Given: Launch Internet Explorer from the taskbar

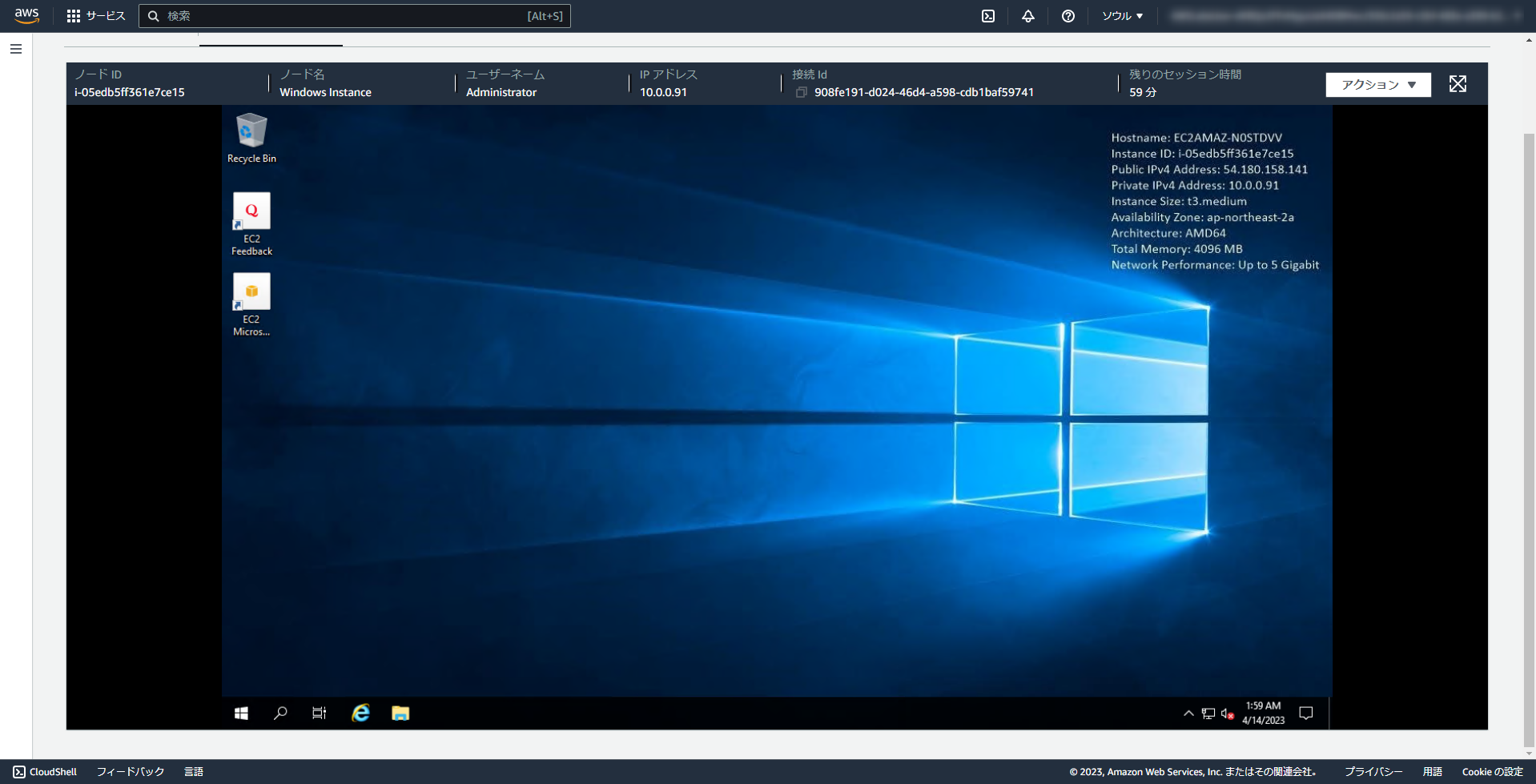Looking at the screenshot, I should 360,713.
